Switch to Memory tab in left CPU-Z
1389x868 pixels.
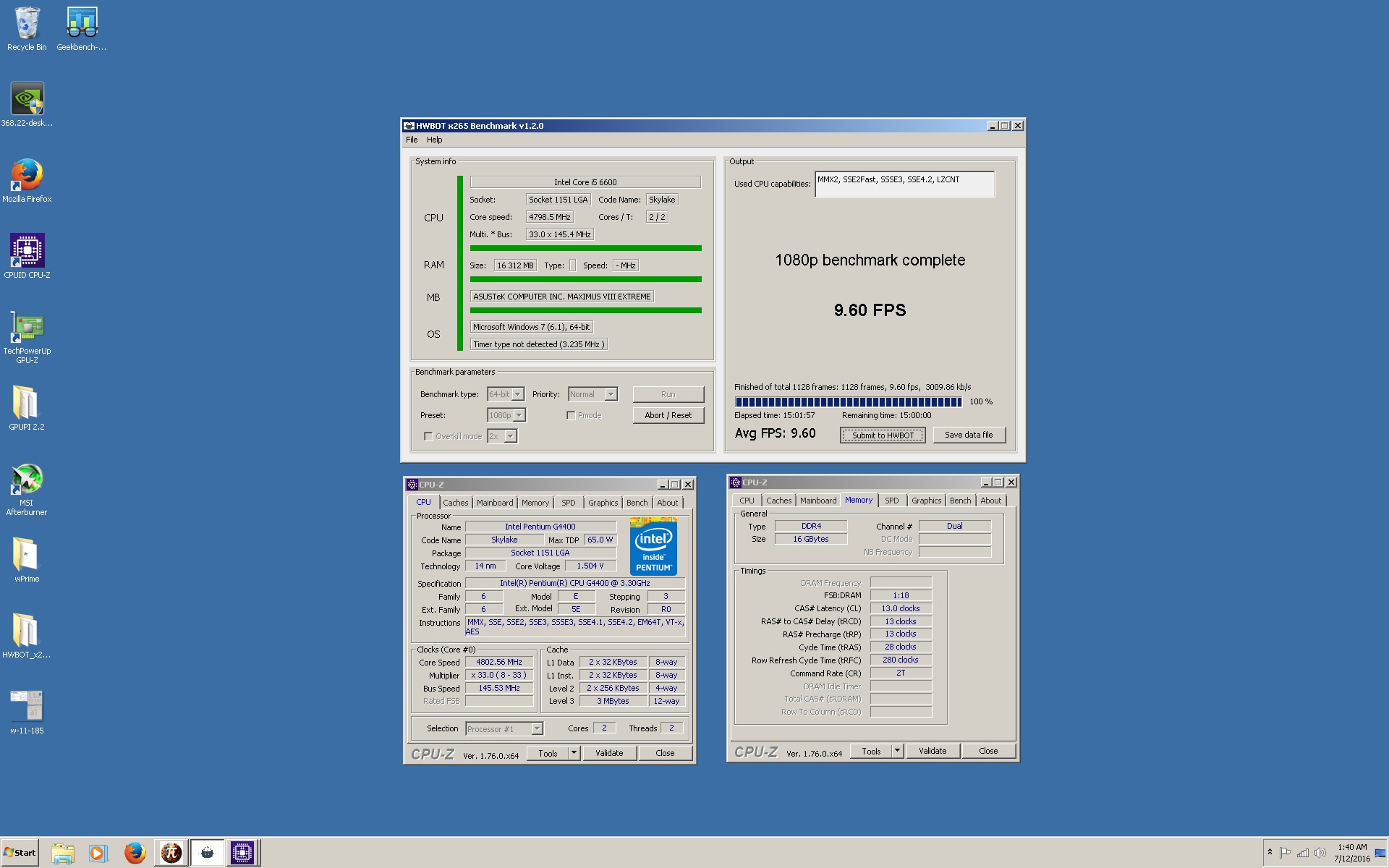pyautogui.click(x=535, y=503)
